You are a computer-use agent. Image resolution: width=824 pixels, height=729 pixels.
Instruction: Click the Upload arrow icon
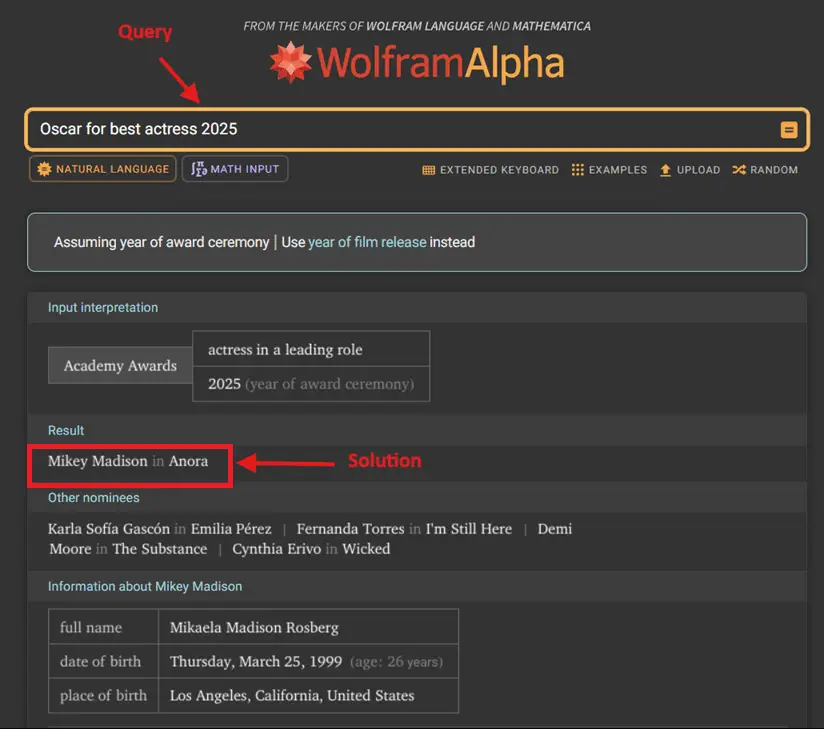(x=666, y=170)
